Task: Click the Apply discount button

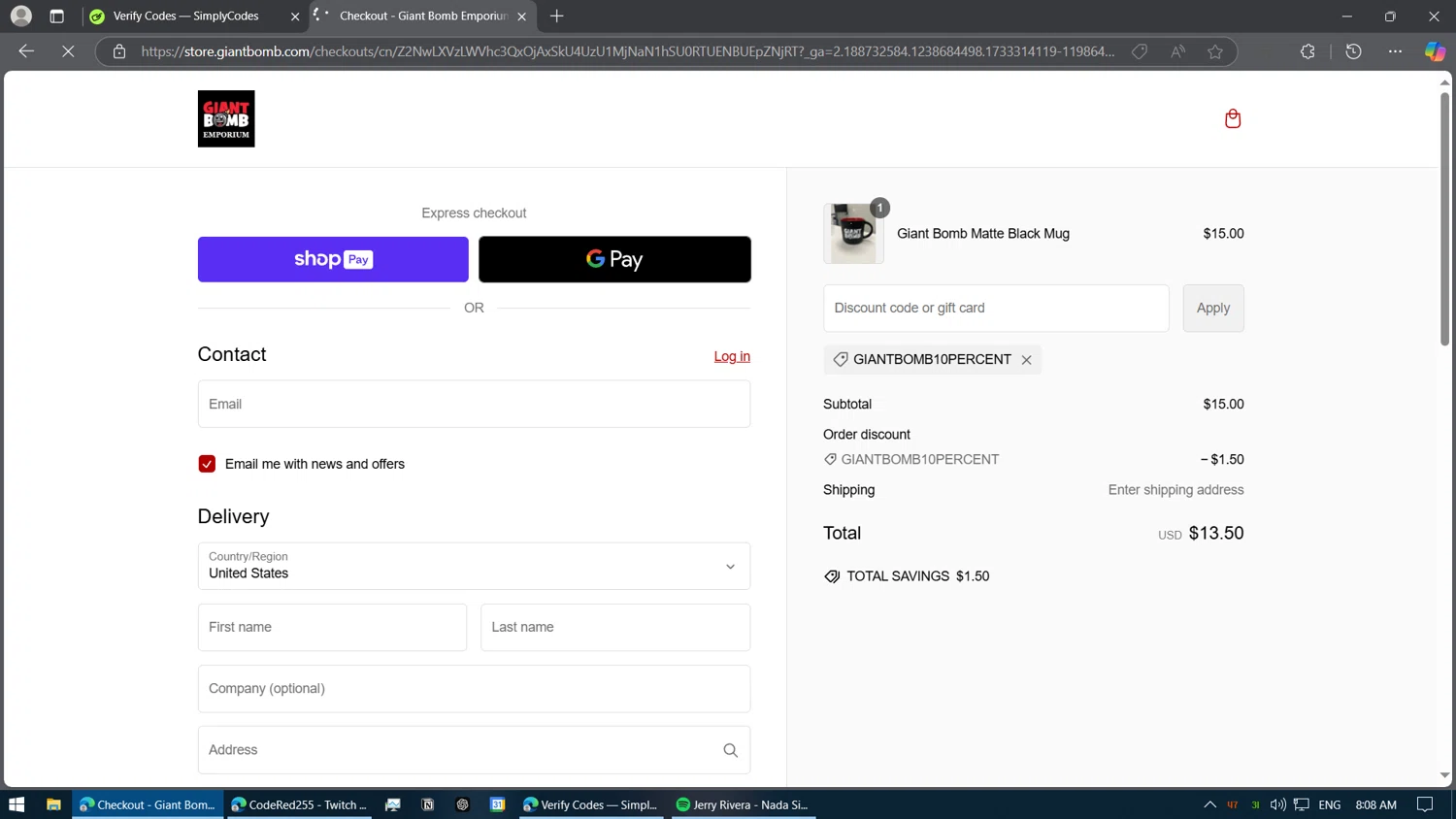Action: click(1213, 308)
